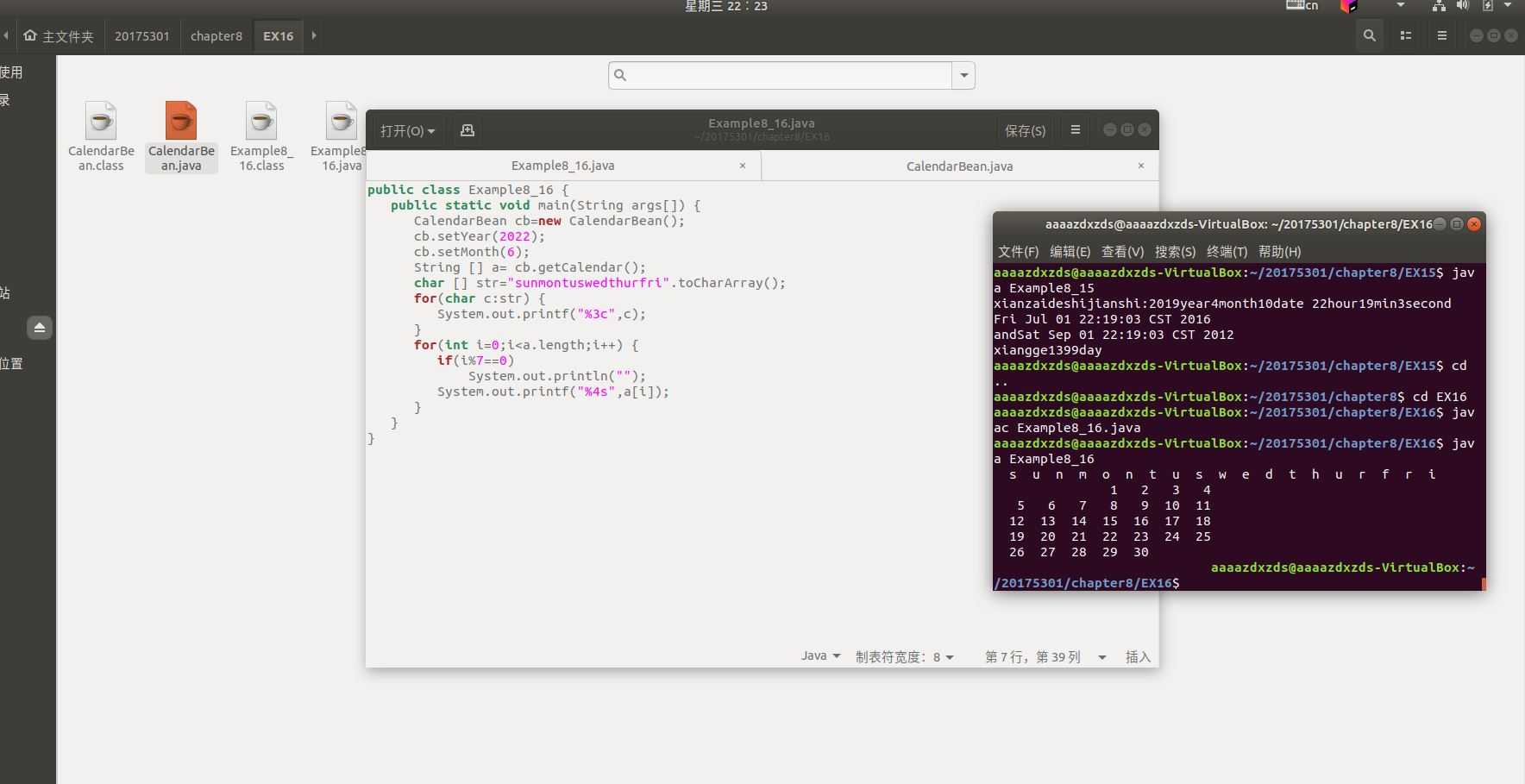
Task: Navigate to 主文件夹 home in path bar
Action: point(59,35)
